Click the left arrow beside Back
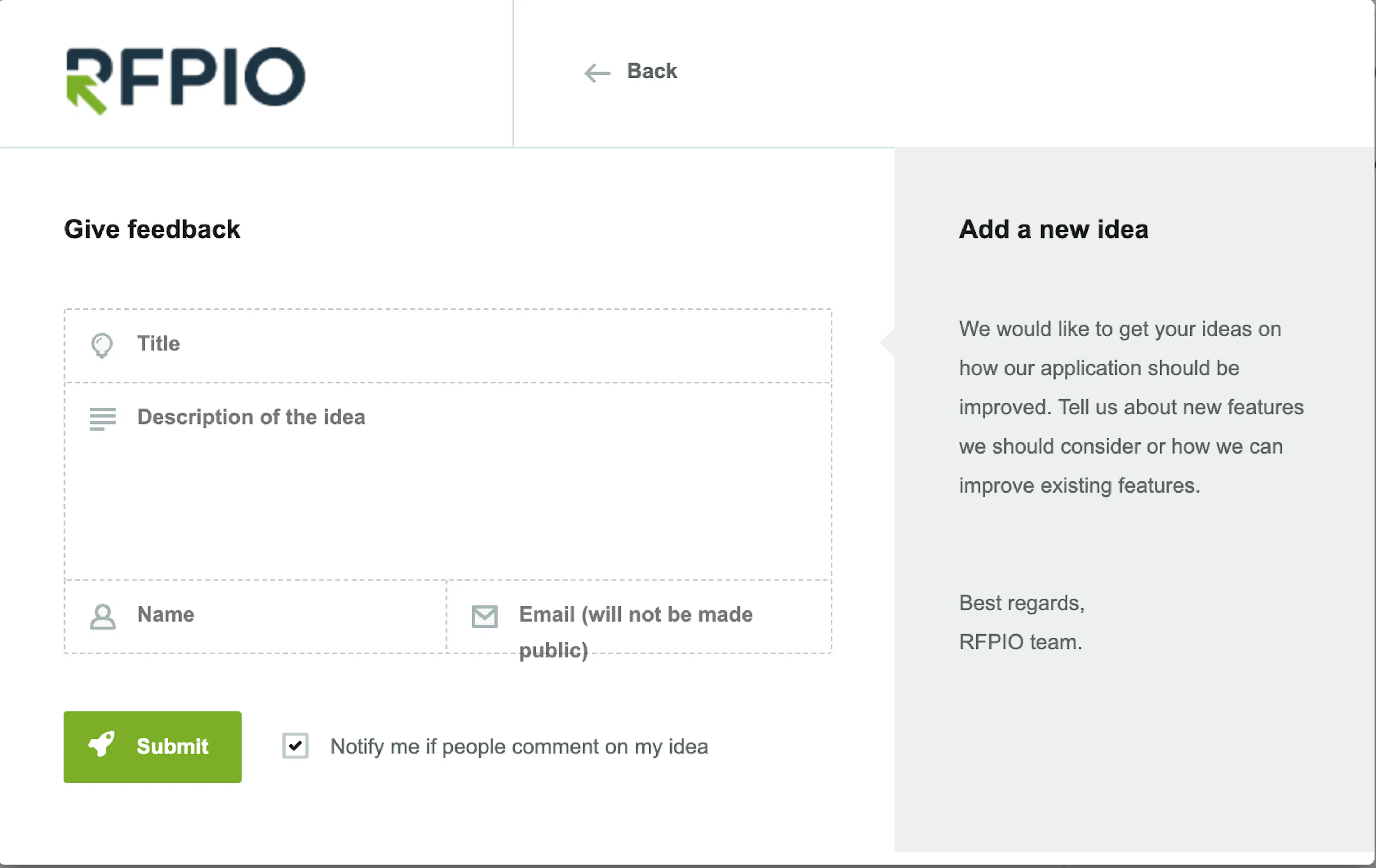The height and width of the screenshot is (868, 1376). click(597, 73)
